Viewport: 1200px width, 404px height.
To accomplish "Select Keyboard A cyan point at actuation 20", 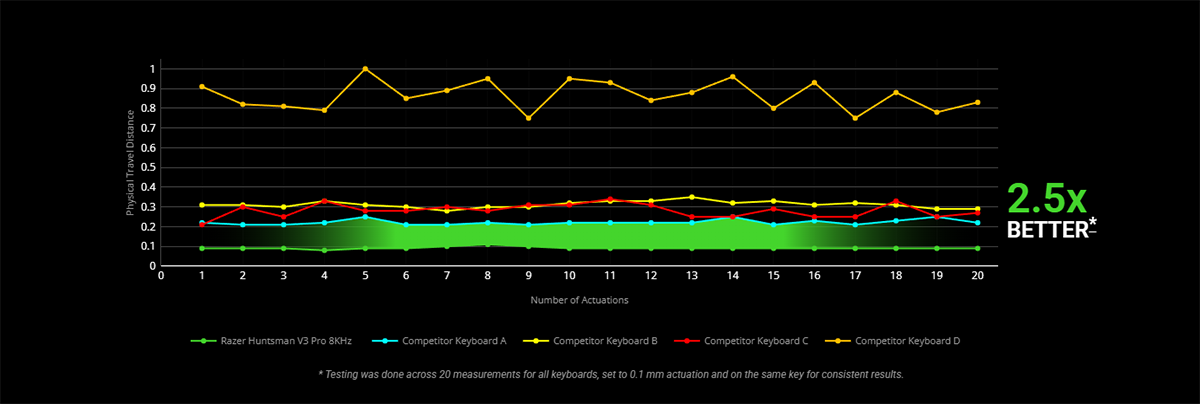I will pyautogui.click(x=977, y=222).
